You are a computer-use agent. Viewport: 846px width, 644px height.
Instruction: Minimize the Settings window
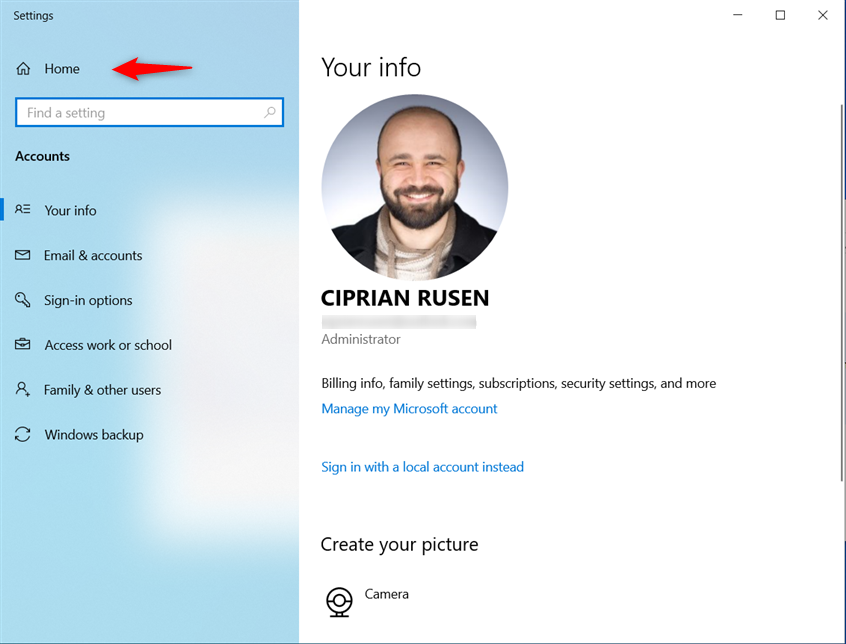(738, 15)
